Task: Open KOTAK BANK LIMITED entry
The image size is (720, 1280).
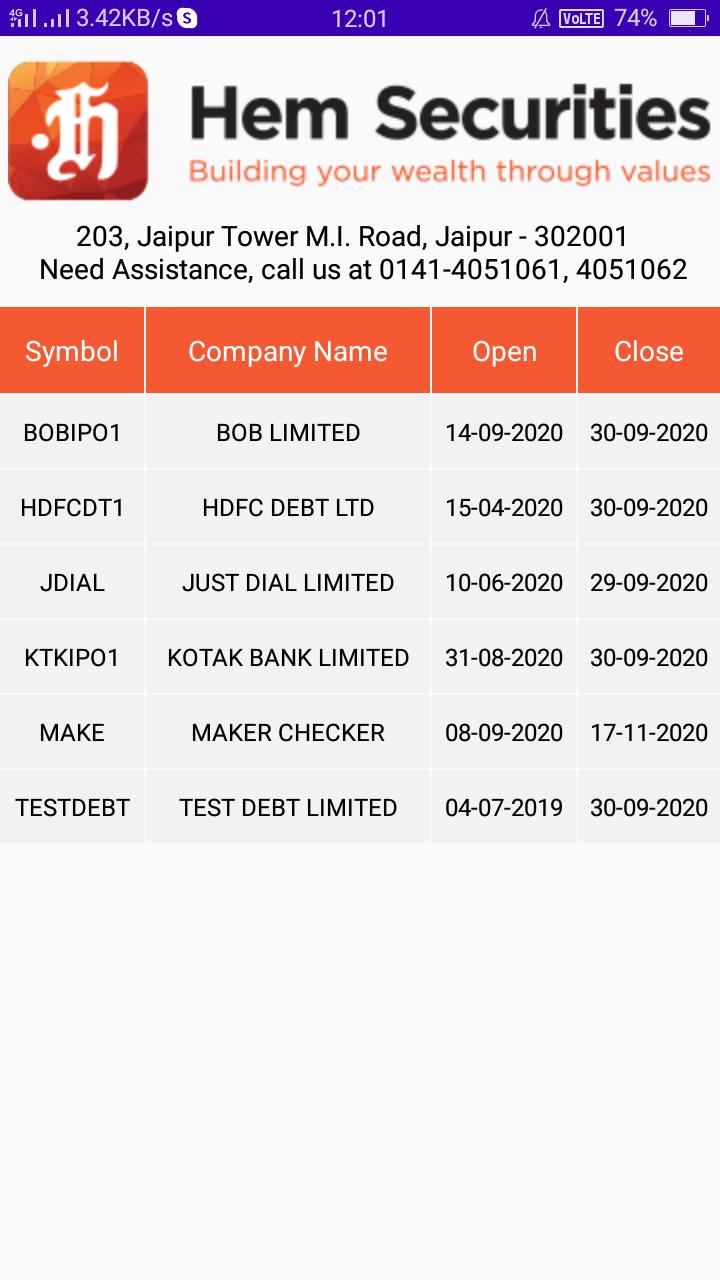Action: pyautogui.click(x=288, y=658)
